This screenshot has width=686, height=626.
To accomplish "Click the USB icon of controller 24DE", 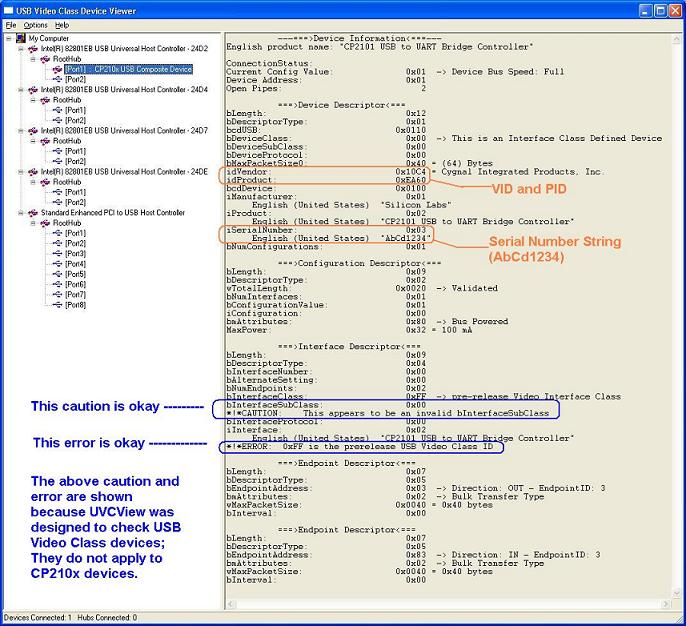I will click(x=33, y=172).
